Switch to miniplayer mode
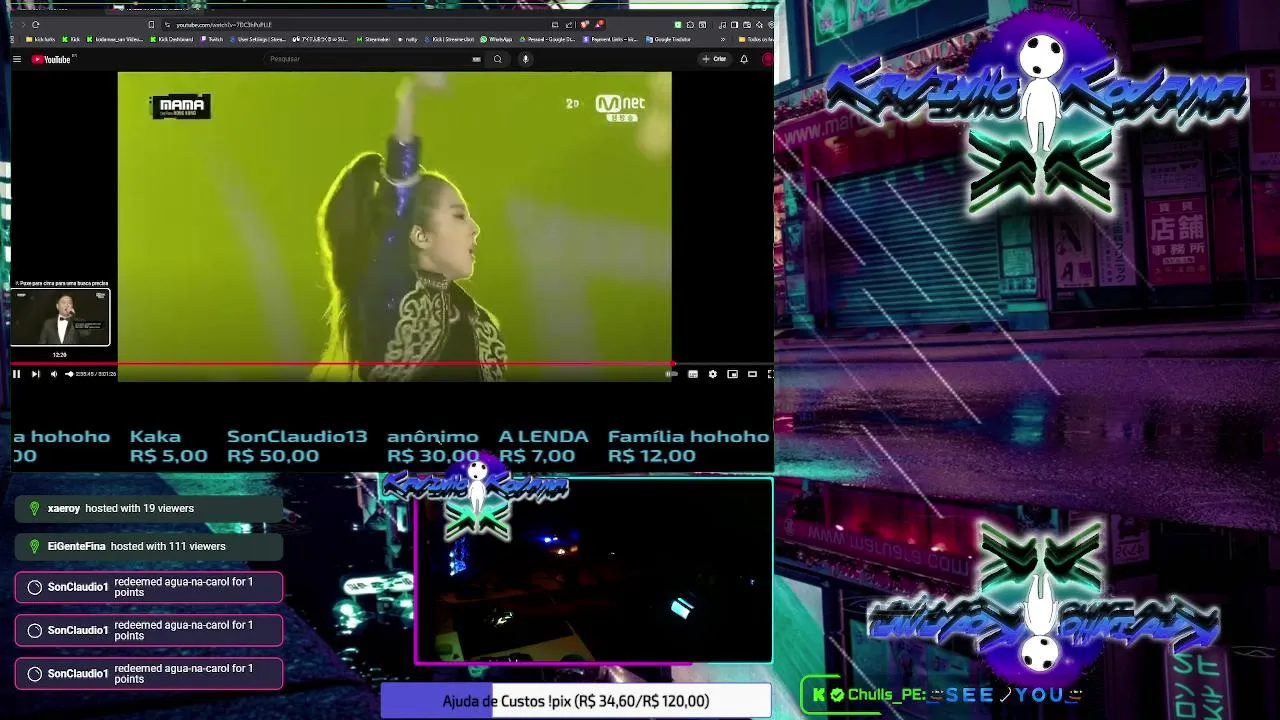This screenshot has width=1280, height=720. tap(733, 374)
